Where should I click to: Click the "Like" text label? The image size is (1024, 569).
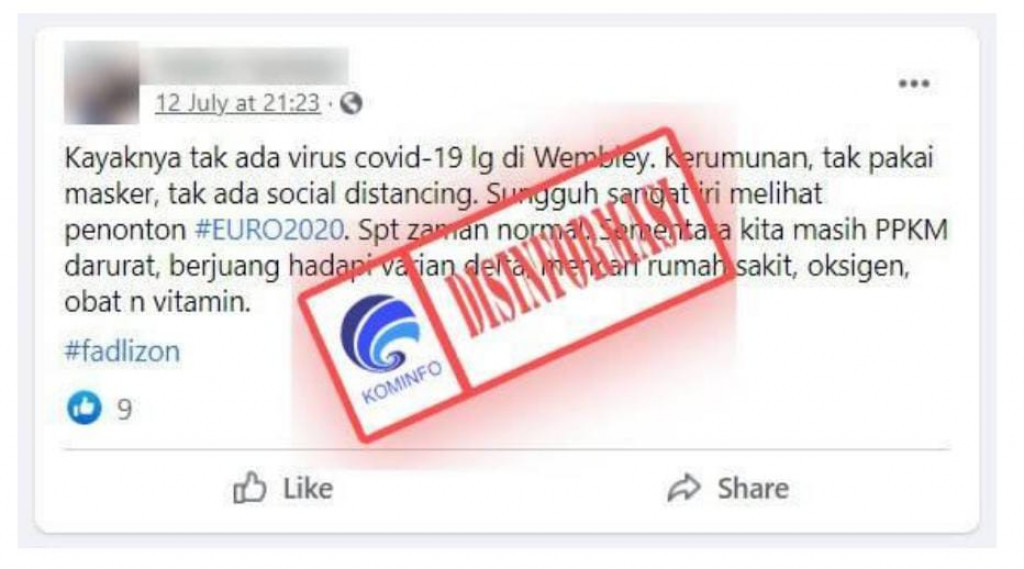[308, 489]
